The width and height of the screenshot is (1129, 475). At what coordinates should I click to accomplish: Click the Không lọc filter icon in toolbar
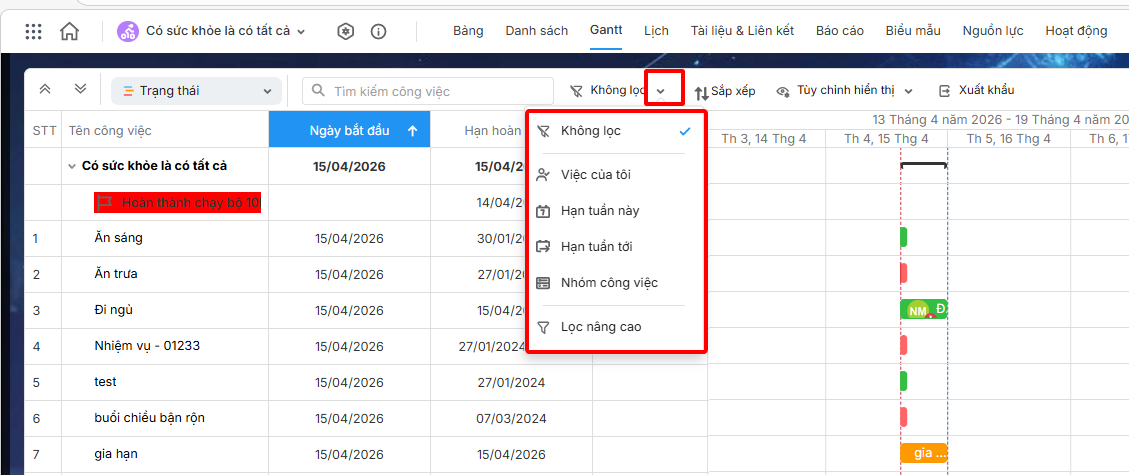coord(577,91)
